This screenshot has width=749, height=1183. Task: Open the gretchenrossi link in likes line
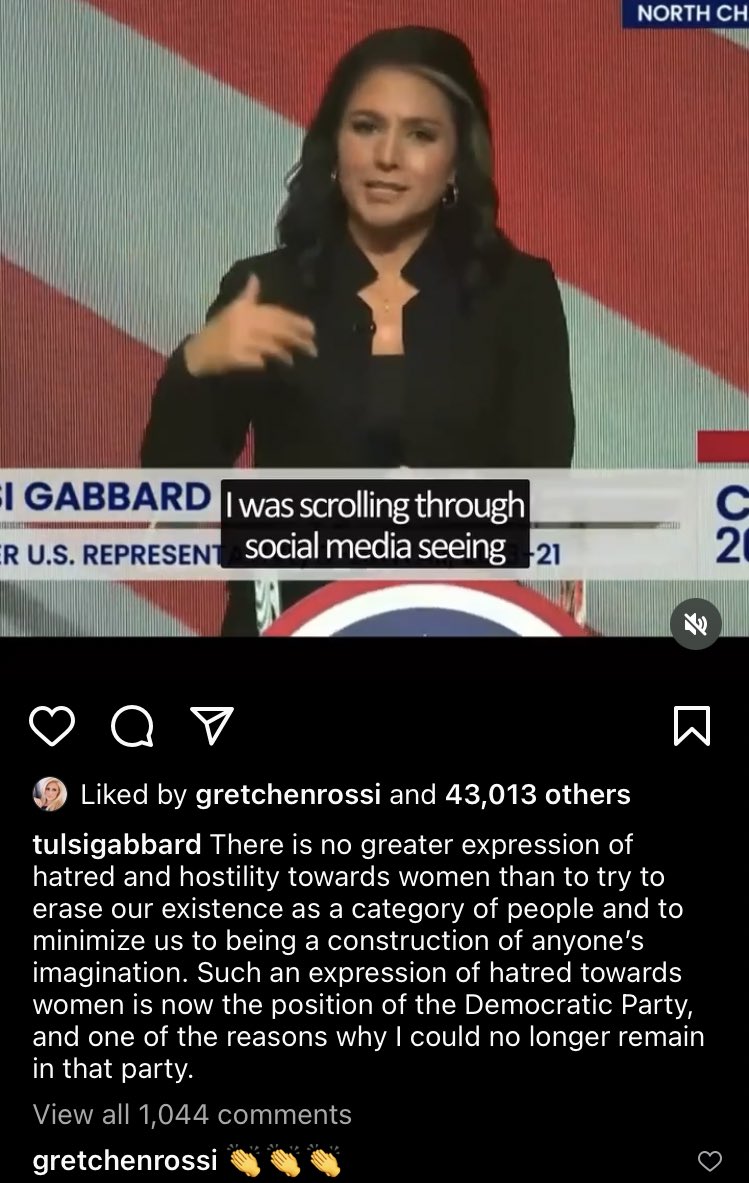pyautogui.click(x=287, y=794)
